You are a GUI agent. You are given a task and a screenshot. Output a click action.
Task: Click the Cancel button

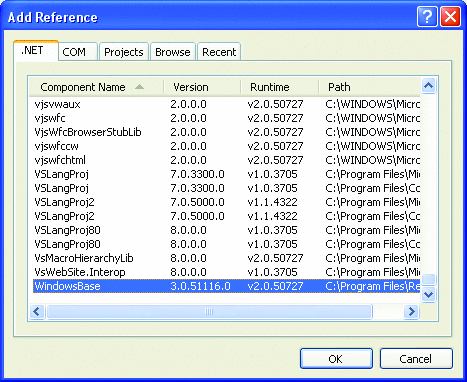[x=416, y=359]
